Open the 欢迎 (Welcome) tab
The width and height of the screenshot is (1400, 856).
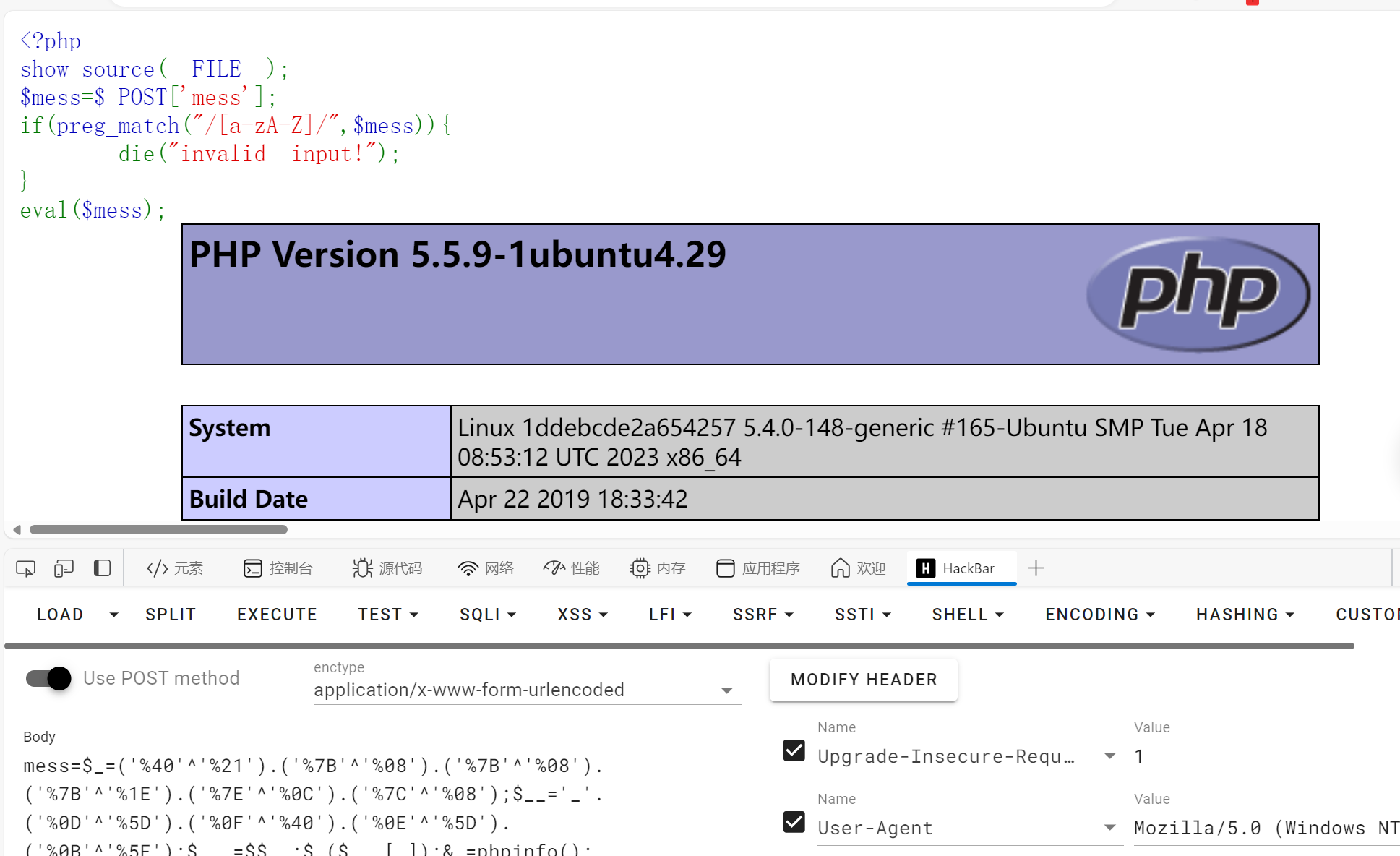[859, 568]
